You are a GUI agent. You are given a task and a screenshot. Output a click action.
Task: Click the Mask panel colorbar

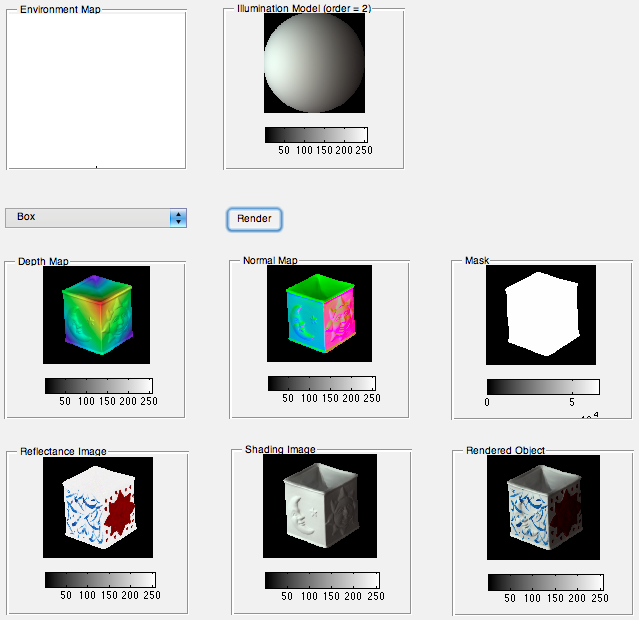(x=542, y=387)
